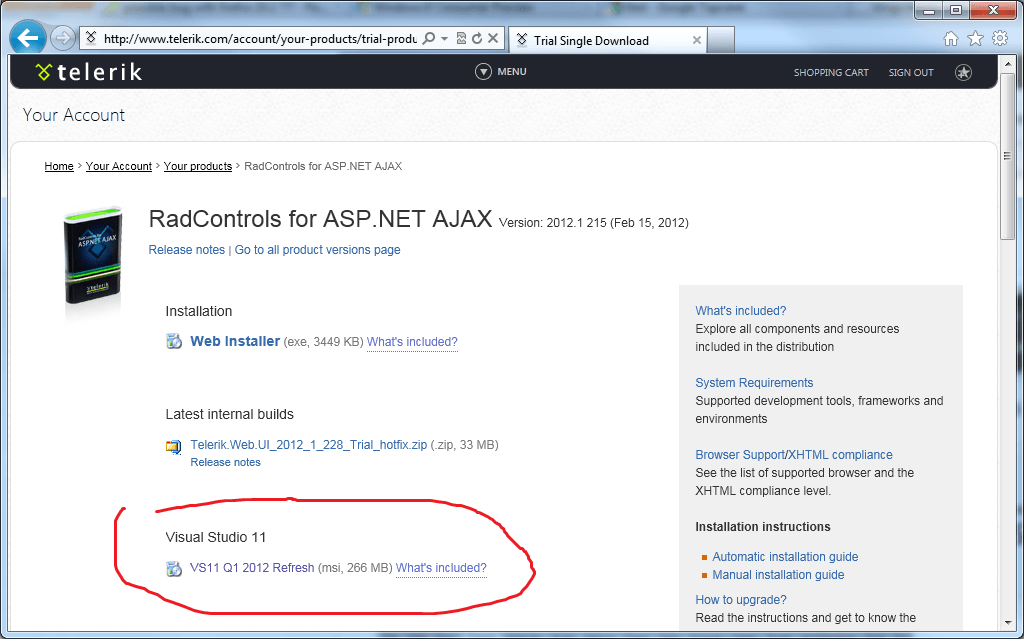Click the Refresh page icon
This screenshot has width=1024, height=639.
tap(477, 39)
